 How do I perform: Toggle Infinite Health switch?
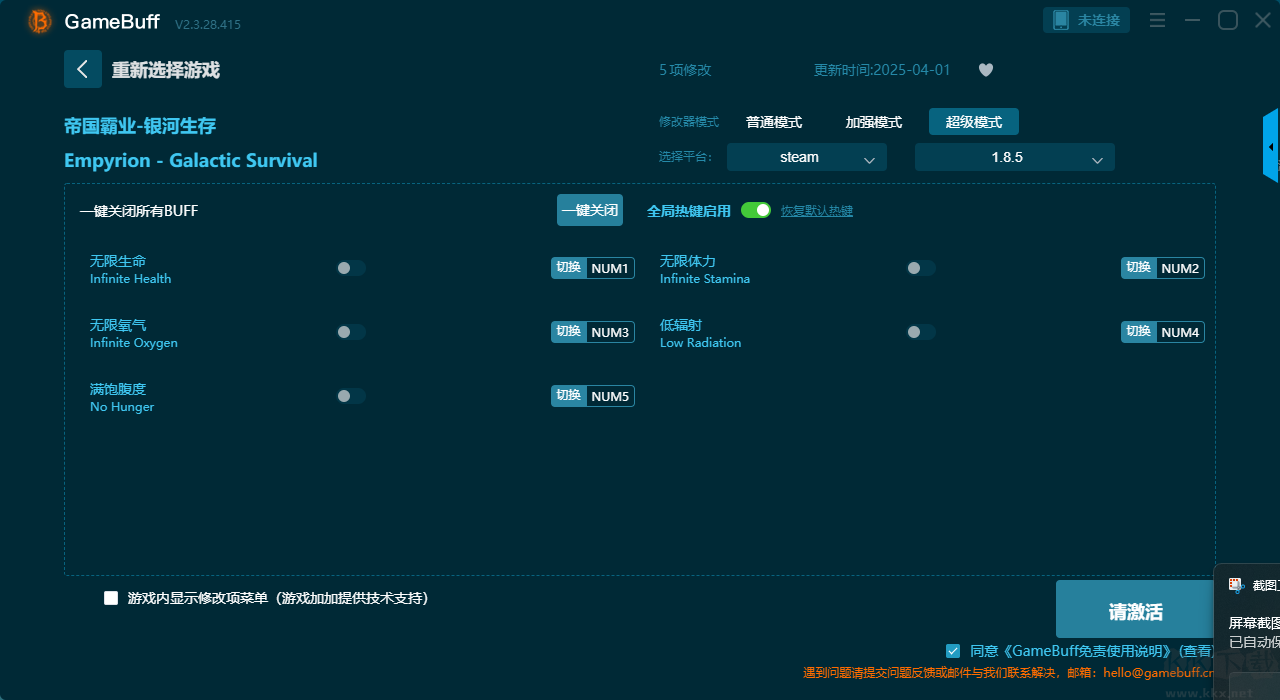351,268
